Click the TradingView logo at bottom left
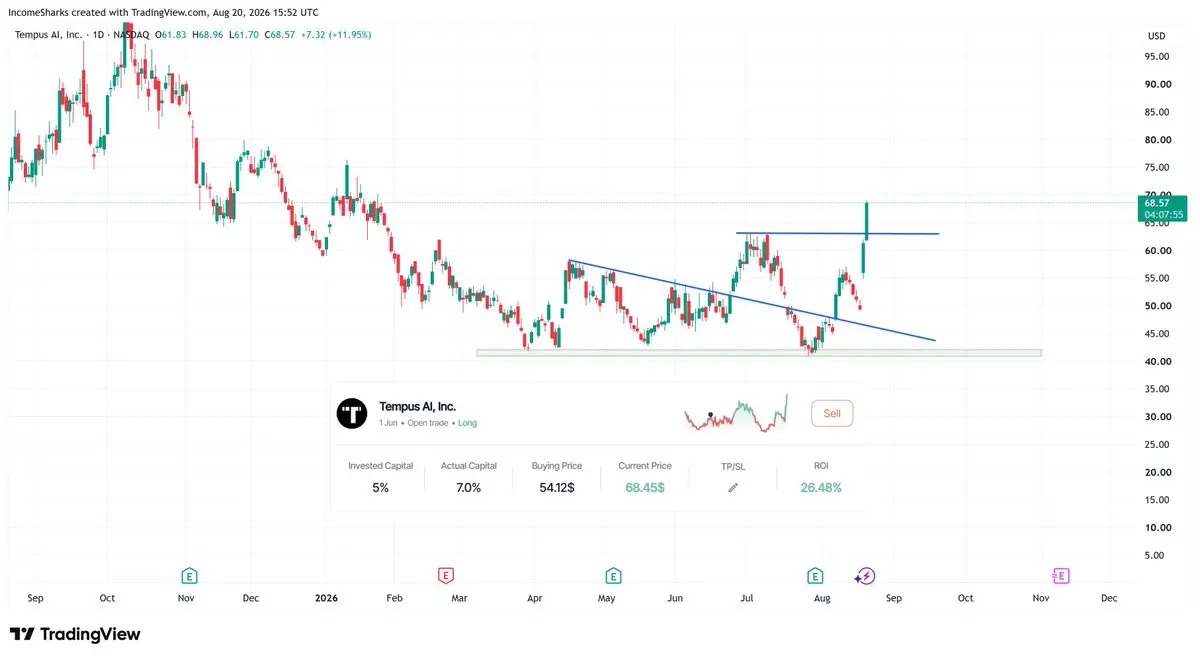1200x659 pixels. point(75,634)
